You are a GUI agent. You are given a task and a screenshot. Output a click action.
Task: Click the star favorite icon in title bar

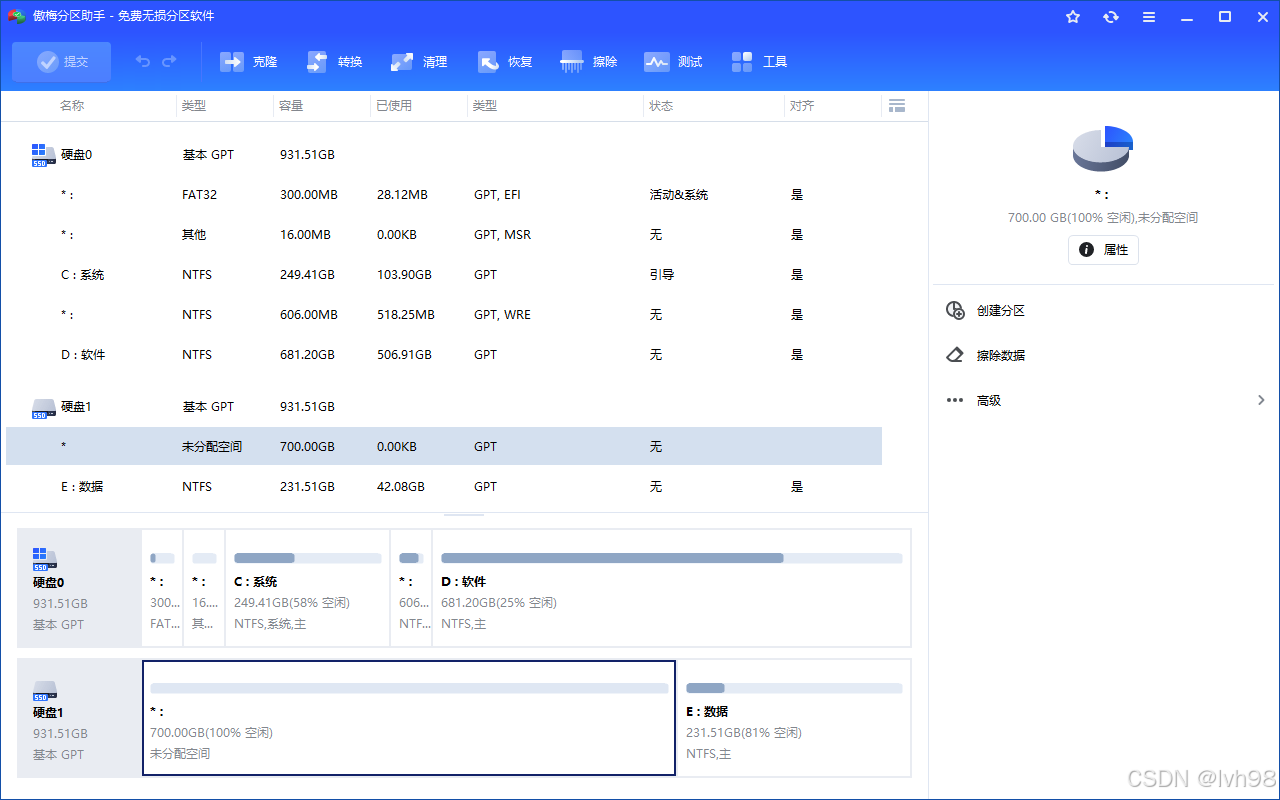pyautogui.click(x=1073, y=17)
